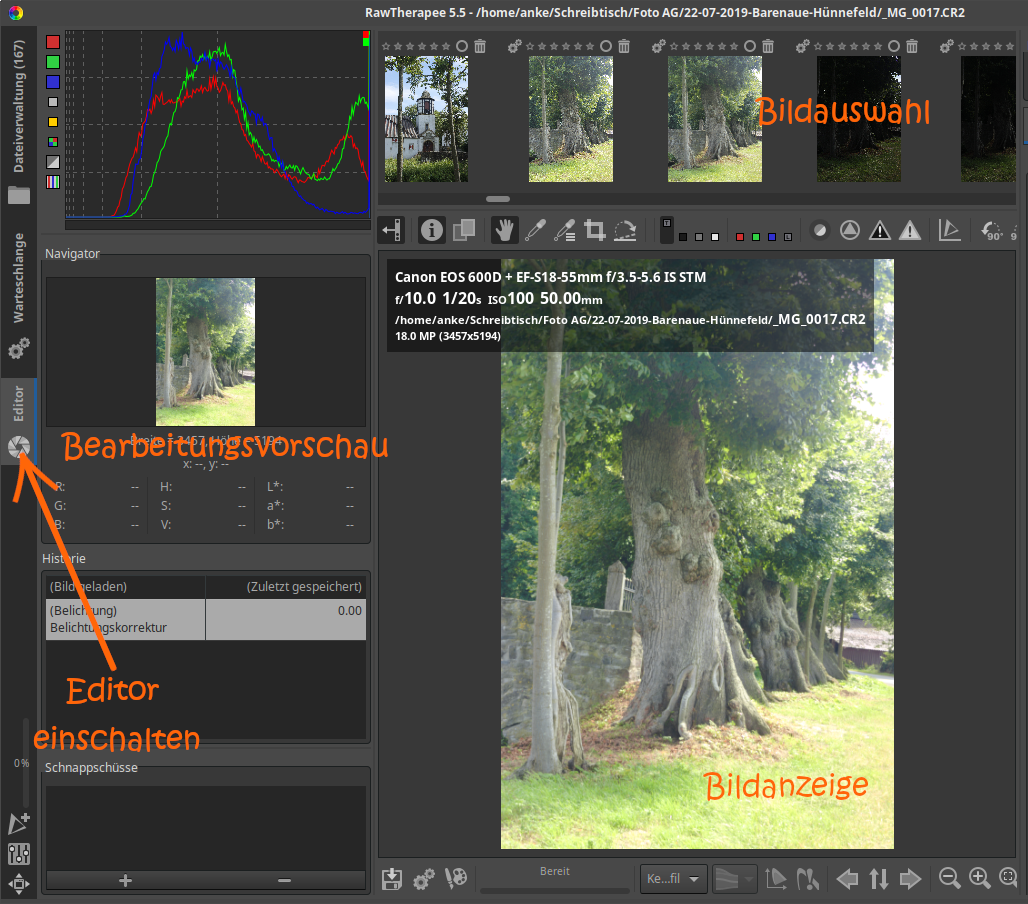The image size is (1028, 904).
Task: Zoom out of the image preview
Action: point(949,879)
